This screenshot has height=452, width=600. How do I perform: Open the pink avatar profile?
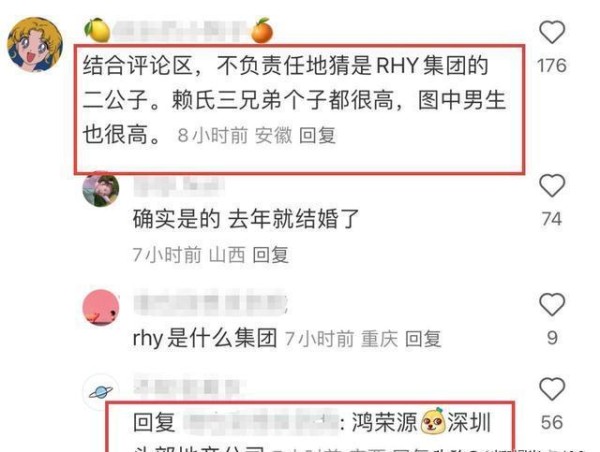[101, 307]
